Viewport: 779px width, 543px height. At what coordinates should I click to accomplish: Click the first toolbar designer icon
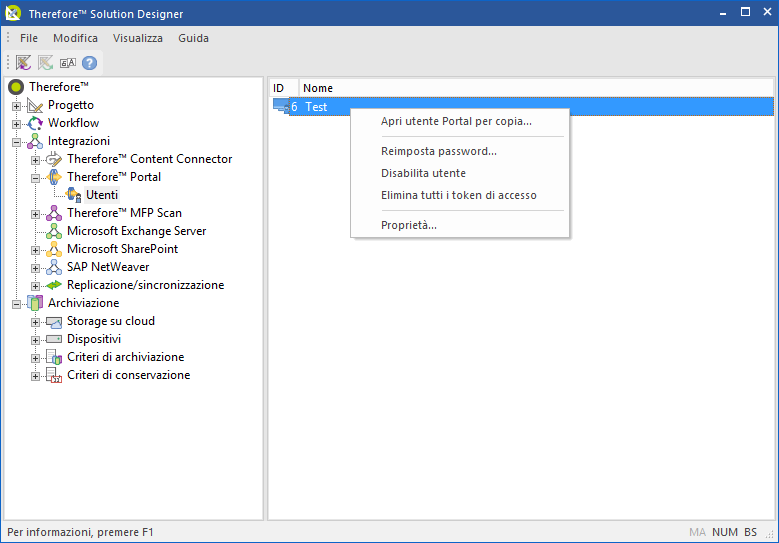coord(23,63)
